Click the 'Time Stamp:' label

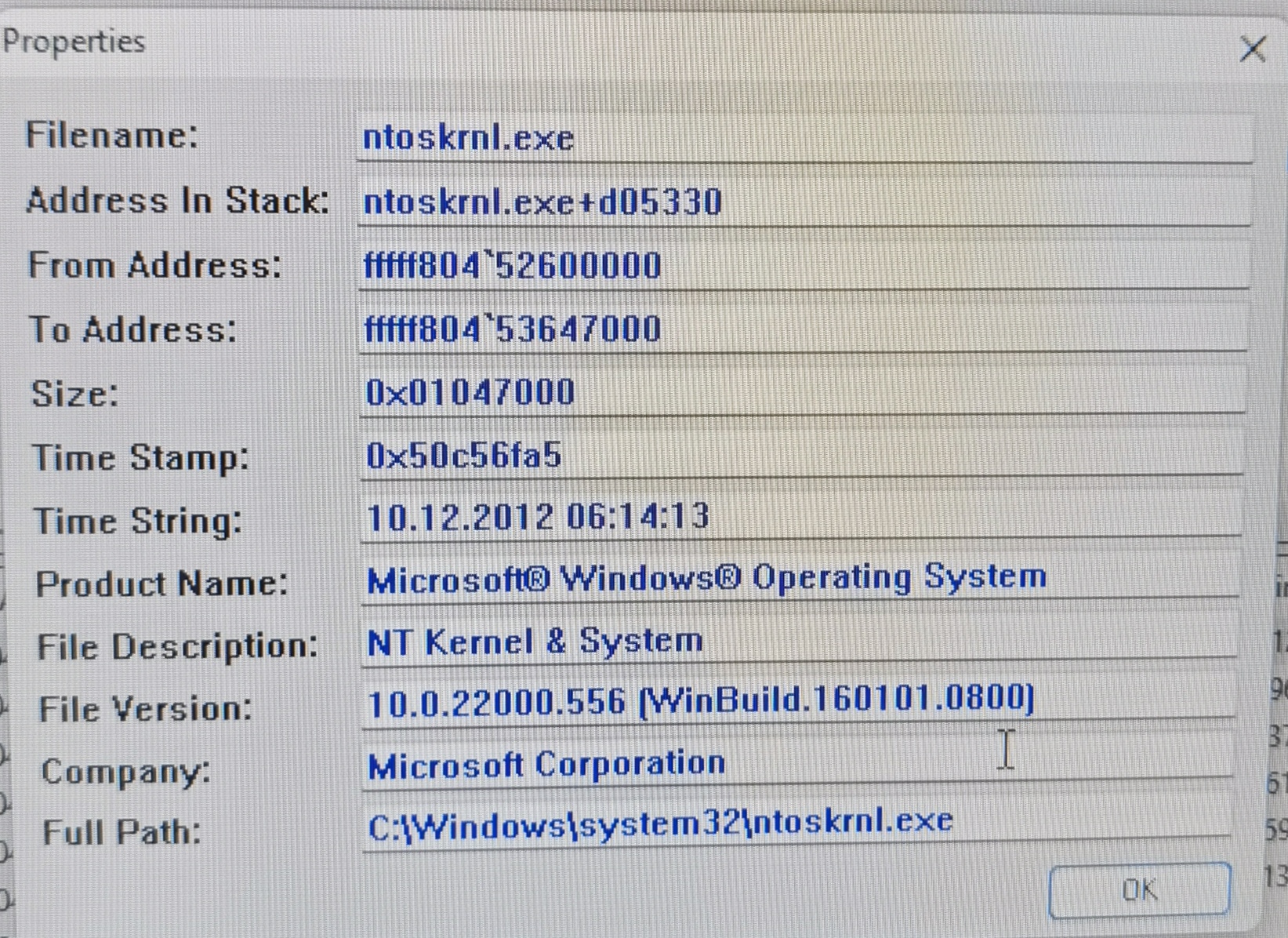click(x=140, y=458)
